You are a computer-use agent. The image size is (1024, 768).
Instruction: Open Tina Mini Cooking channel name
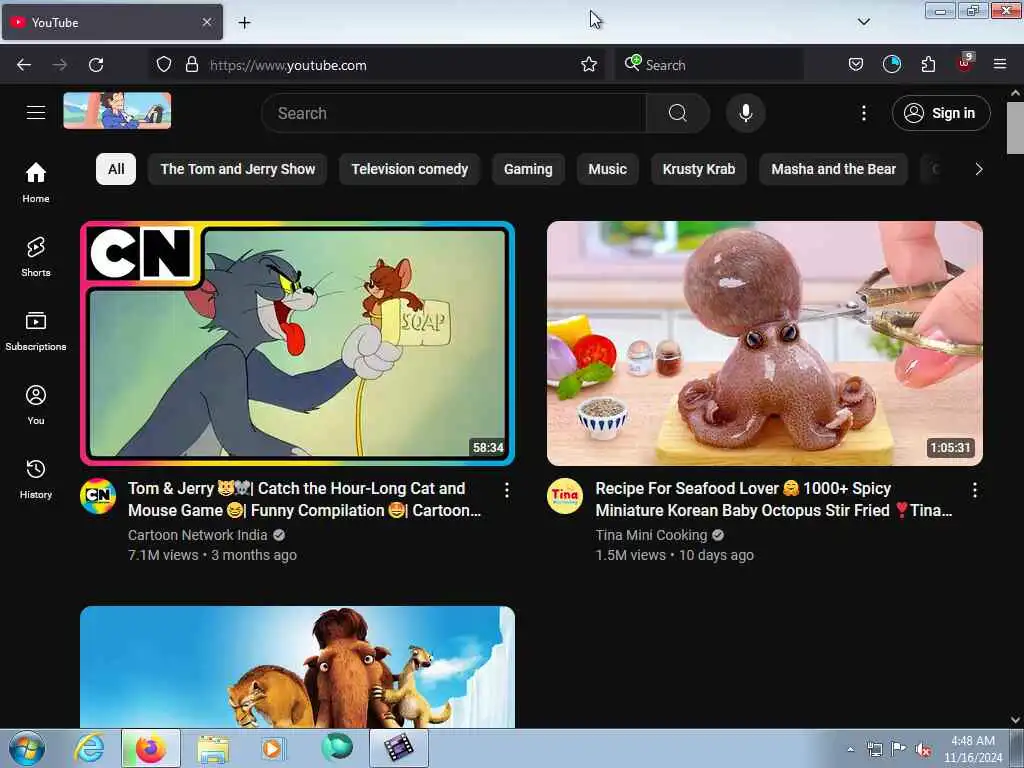[x=651, y=535]
